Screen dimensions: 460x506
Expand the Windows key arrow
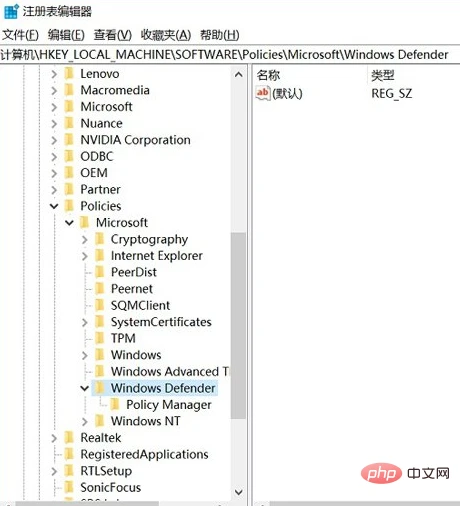point(85,355)
